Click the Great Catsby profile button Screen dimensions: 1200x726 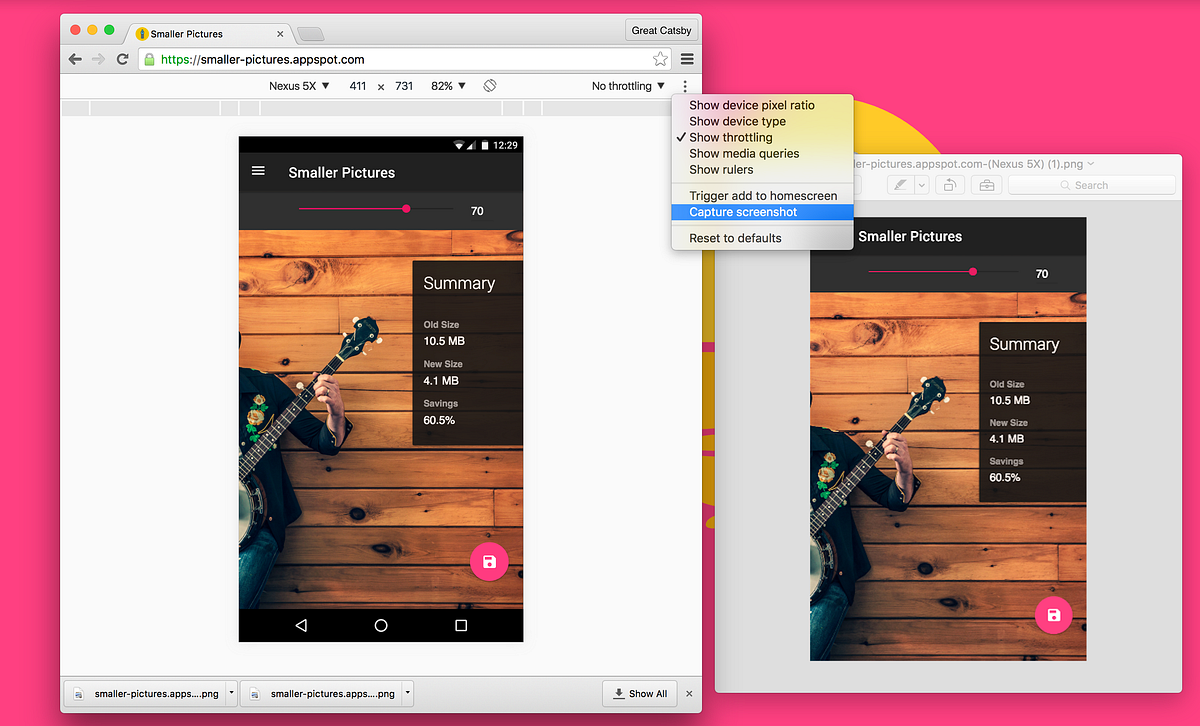coord(661,30)
